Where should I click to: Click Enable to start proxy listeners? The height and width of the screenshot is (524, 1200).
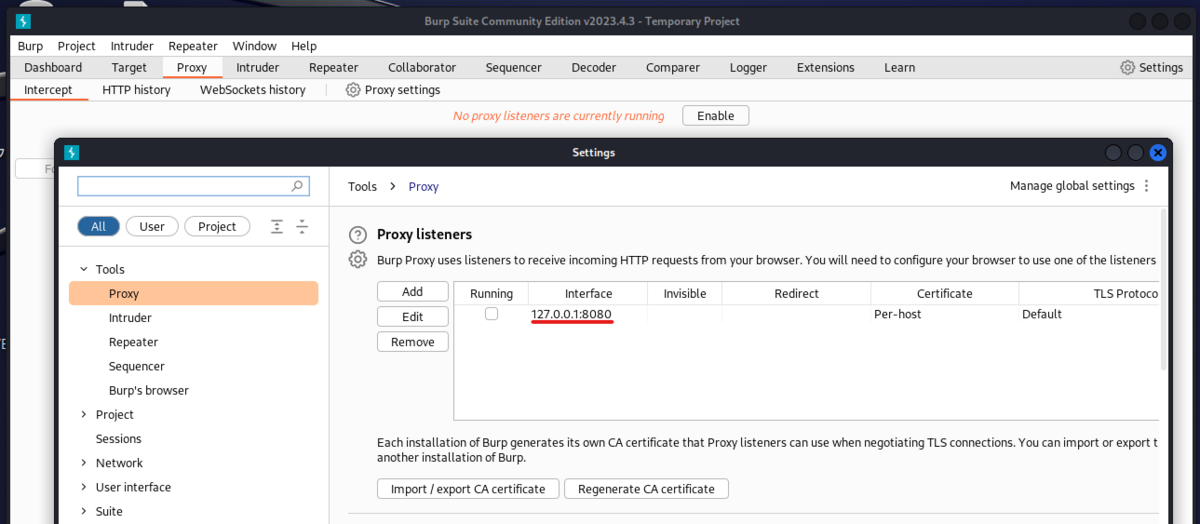[x=715, y=116]
